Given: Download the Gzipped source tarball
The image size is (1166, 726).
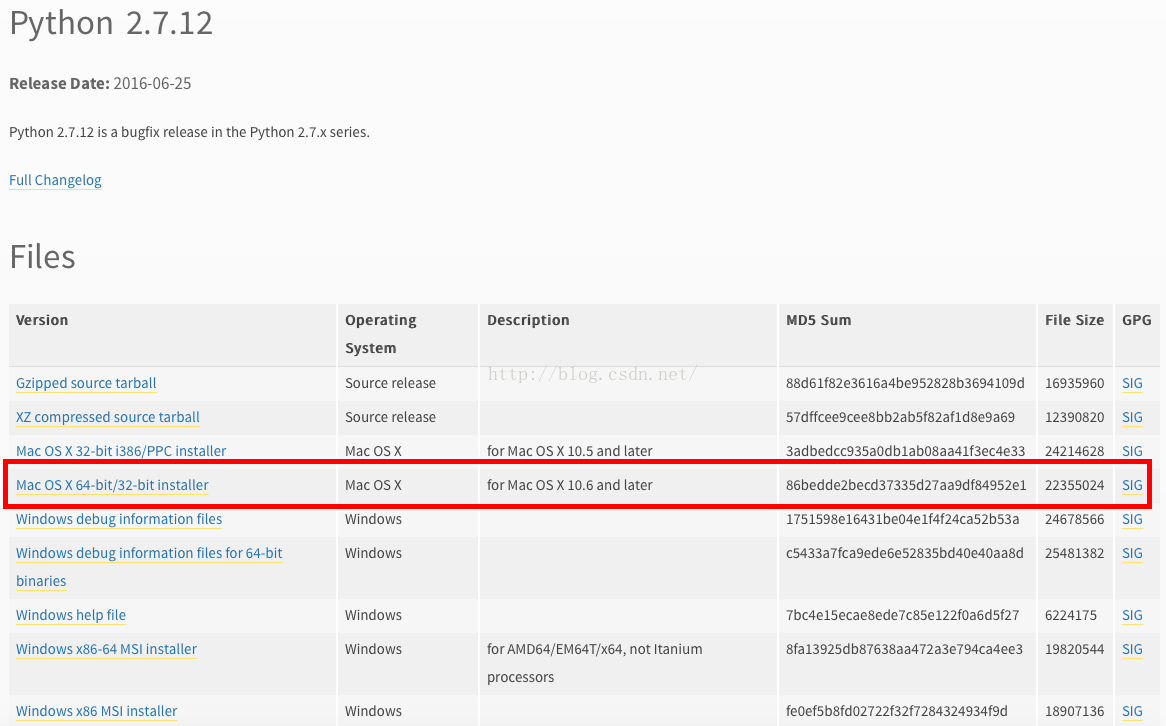Looking at the screenshot, I should [86, 383].
